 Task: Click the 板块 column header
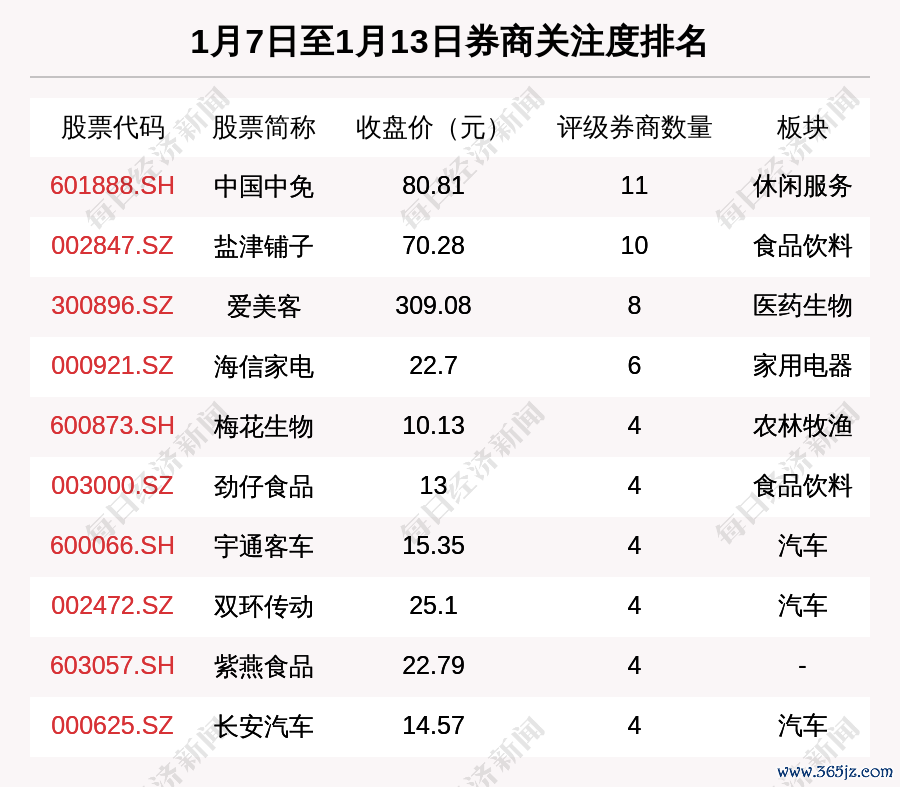click(x=802, y=127)
